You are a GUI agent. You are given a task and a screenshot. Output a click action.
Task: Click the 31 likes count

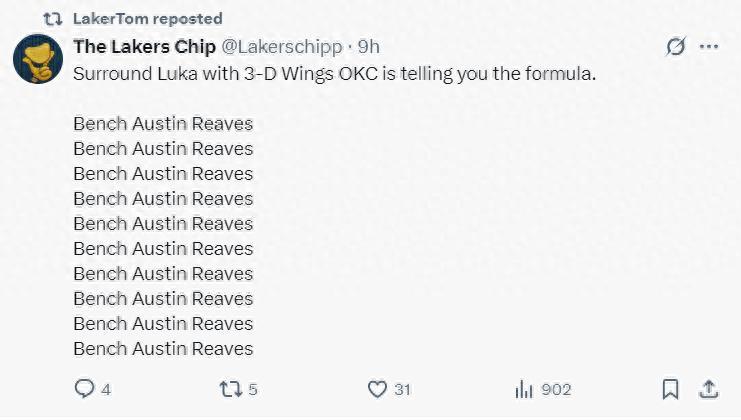click(403, 389)
